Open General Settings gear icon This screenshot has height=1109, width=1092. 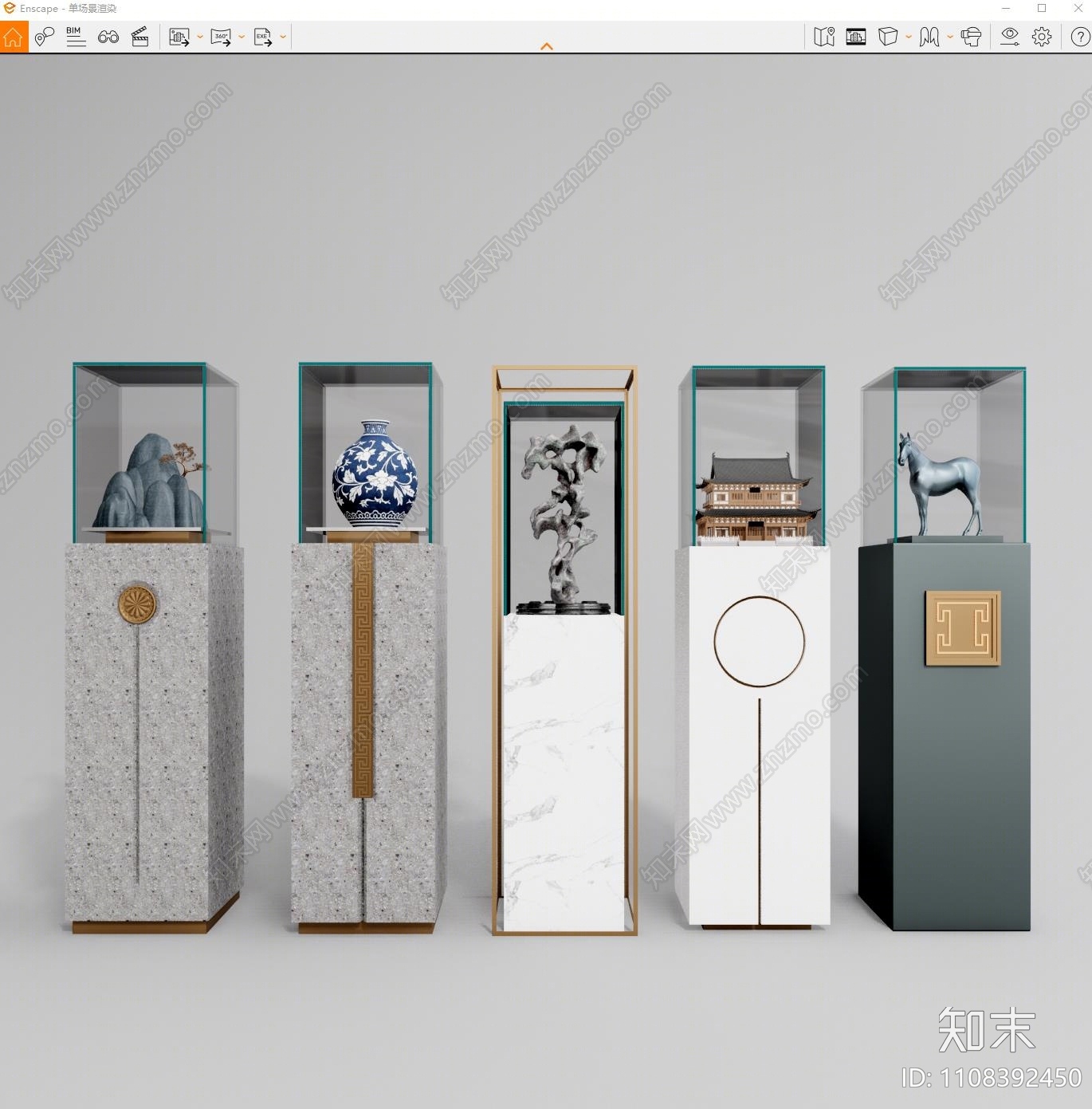click(1042, 37)
